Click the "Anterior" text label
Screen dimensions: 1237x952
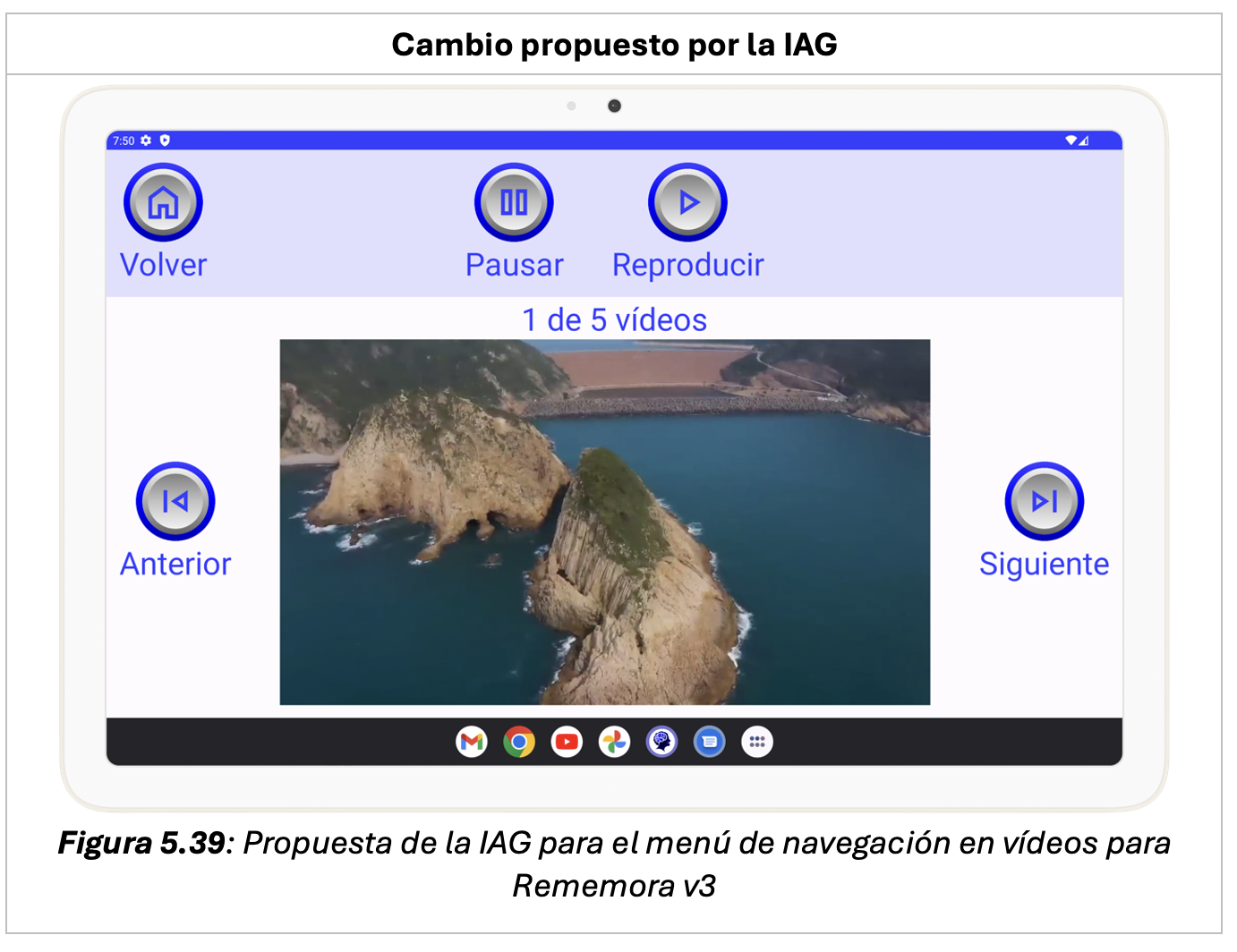coord(175,564)
